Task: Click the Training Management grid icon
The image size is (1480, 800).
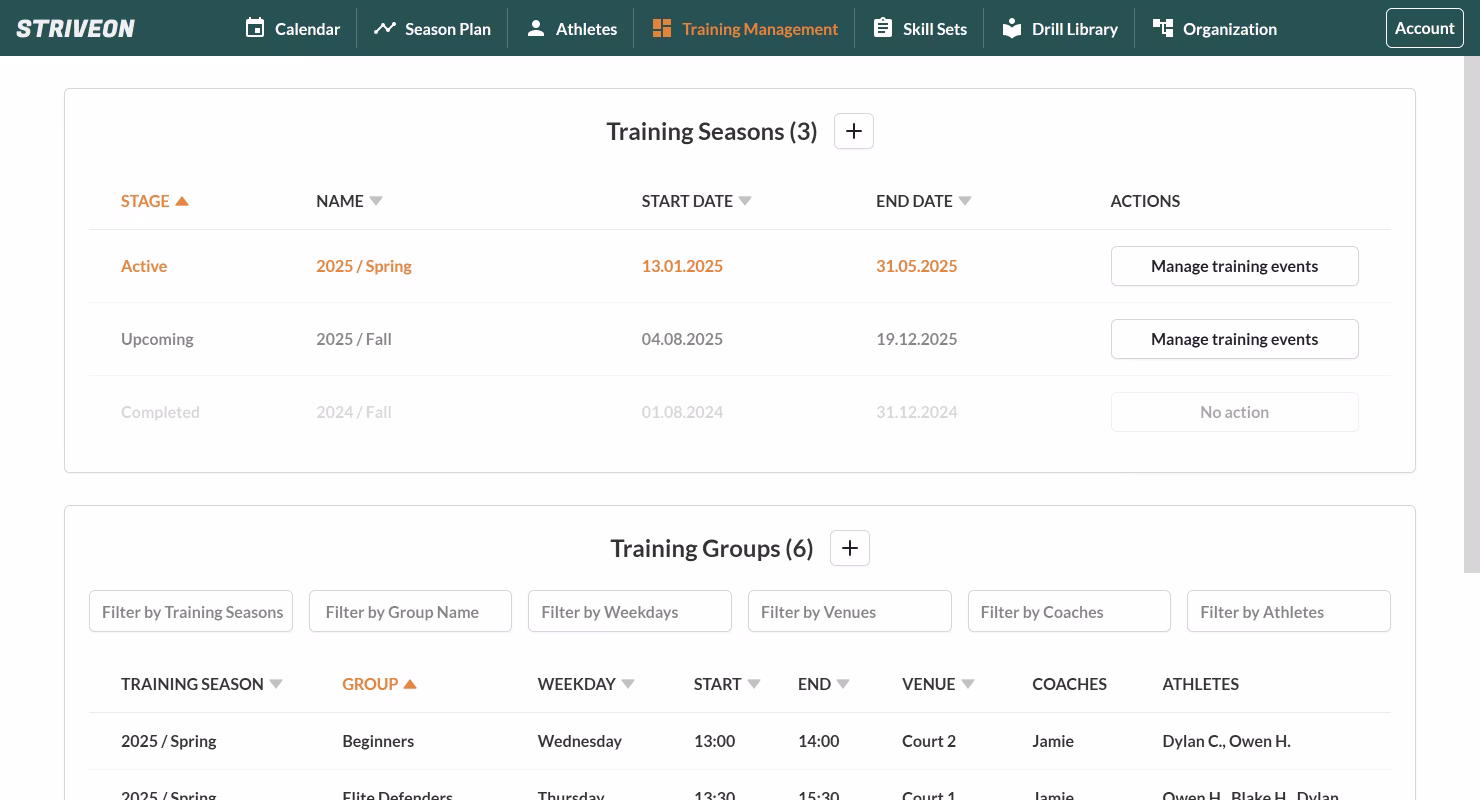Action: (661, 28)
